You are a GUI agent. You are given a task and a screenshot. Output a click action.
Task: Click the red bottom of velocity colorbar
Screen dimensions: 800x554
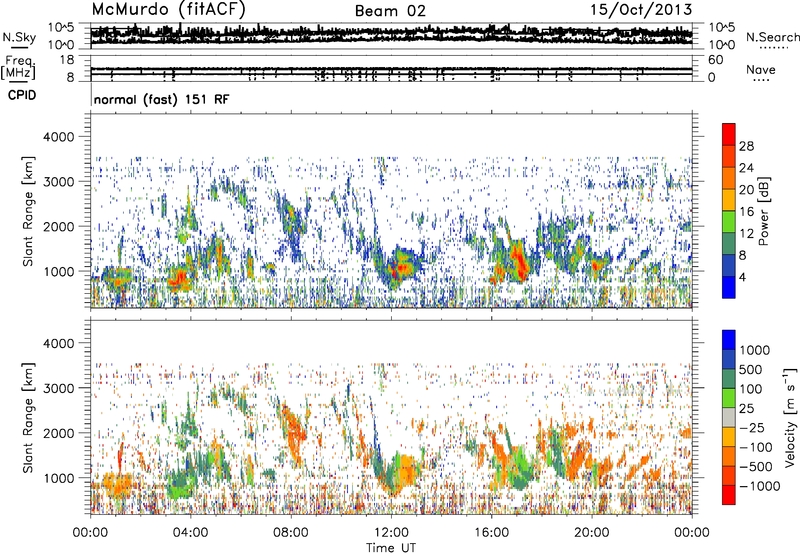tap(729, 495)
